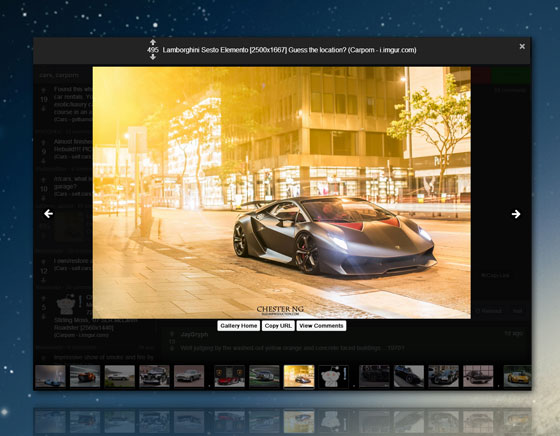Advance to next image with right arrow
Image resolution: width=560 pixels, height=436 pixels.
click(x=516, y=214)
